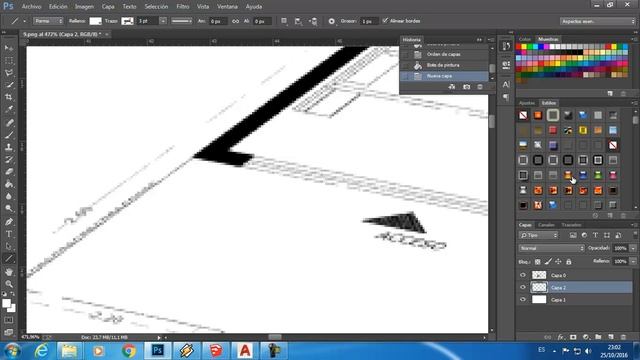Image resolution: width=640 pixels, height=360 pixels.
Task: Create new layer in Layers panel
Action: point(611,337)
